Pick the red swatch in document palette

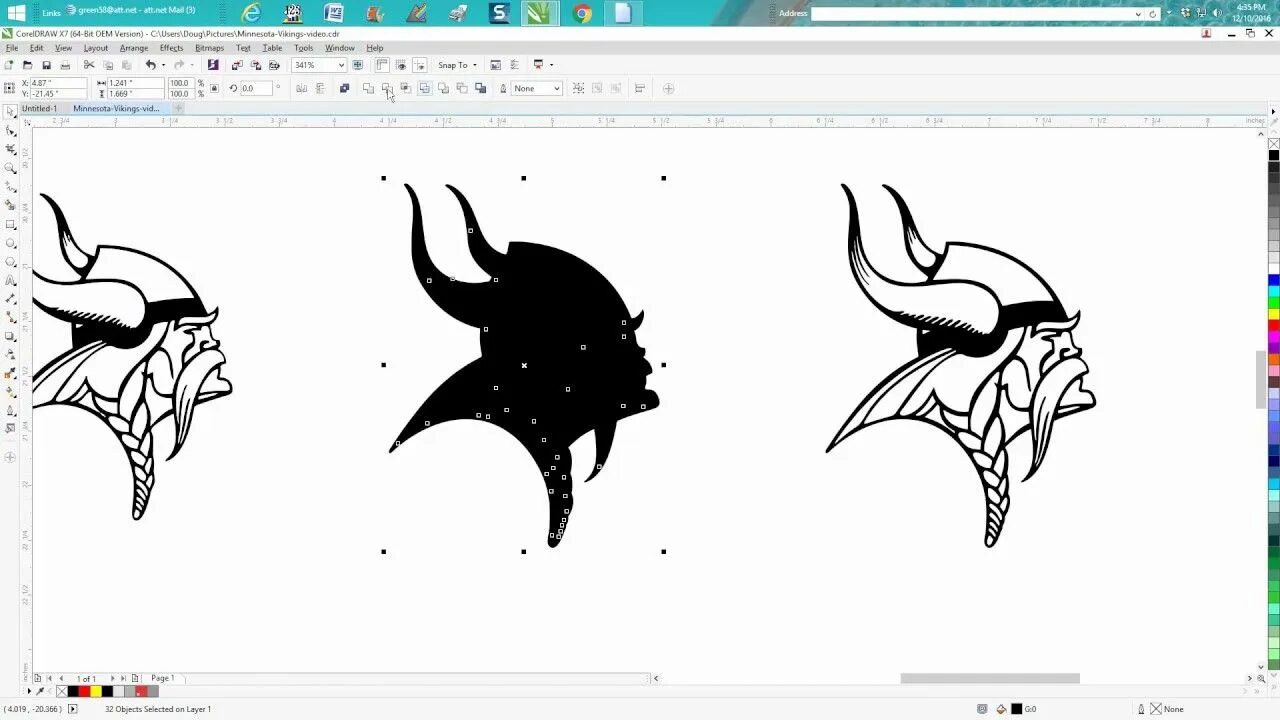84,691
